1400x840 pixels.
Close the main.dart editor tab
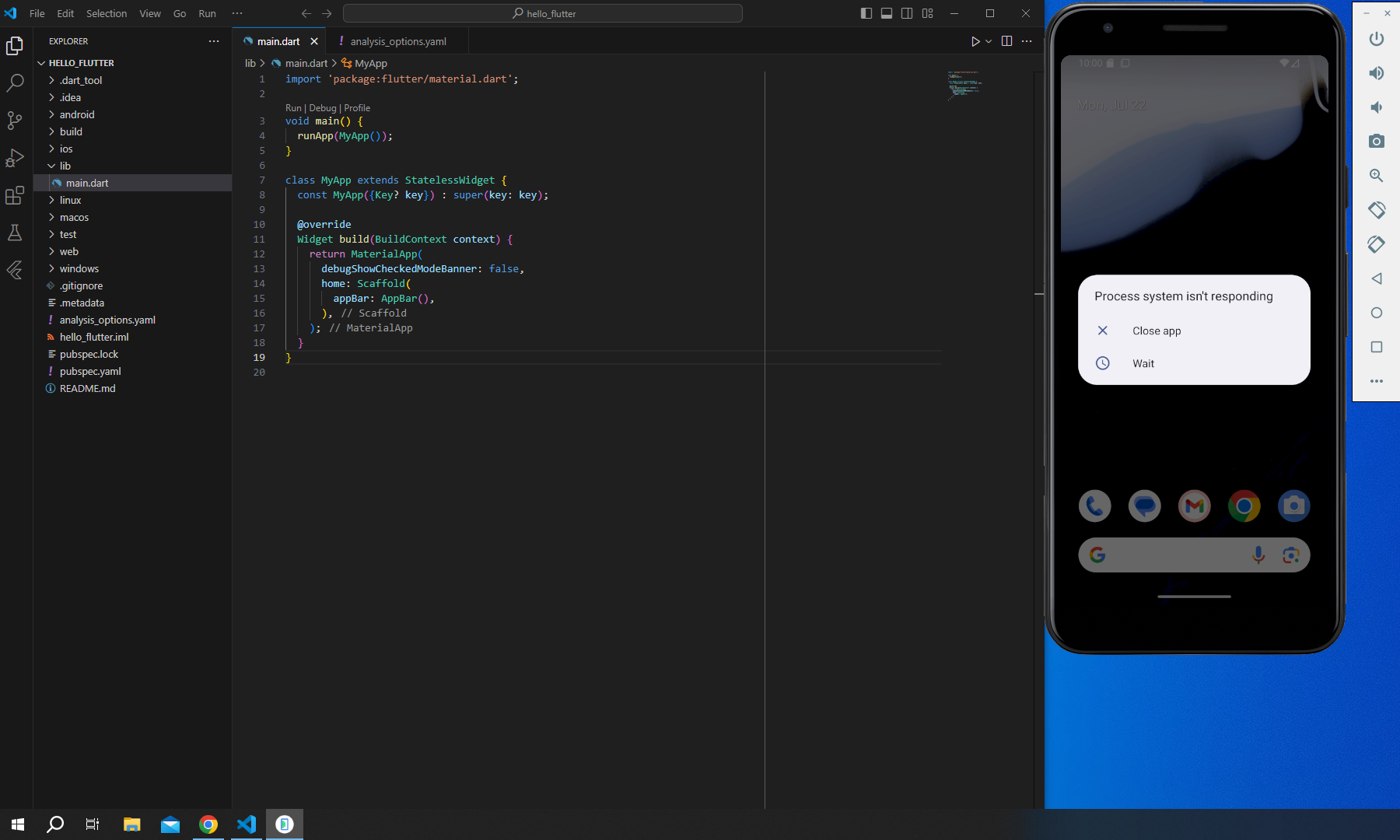[314, 41]
